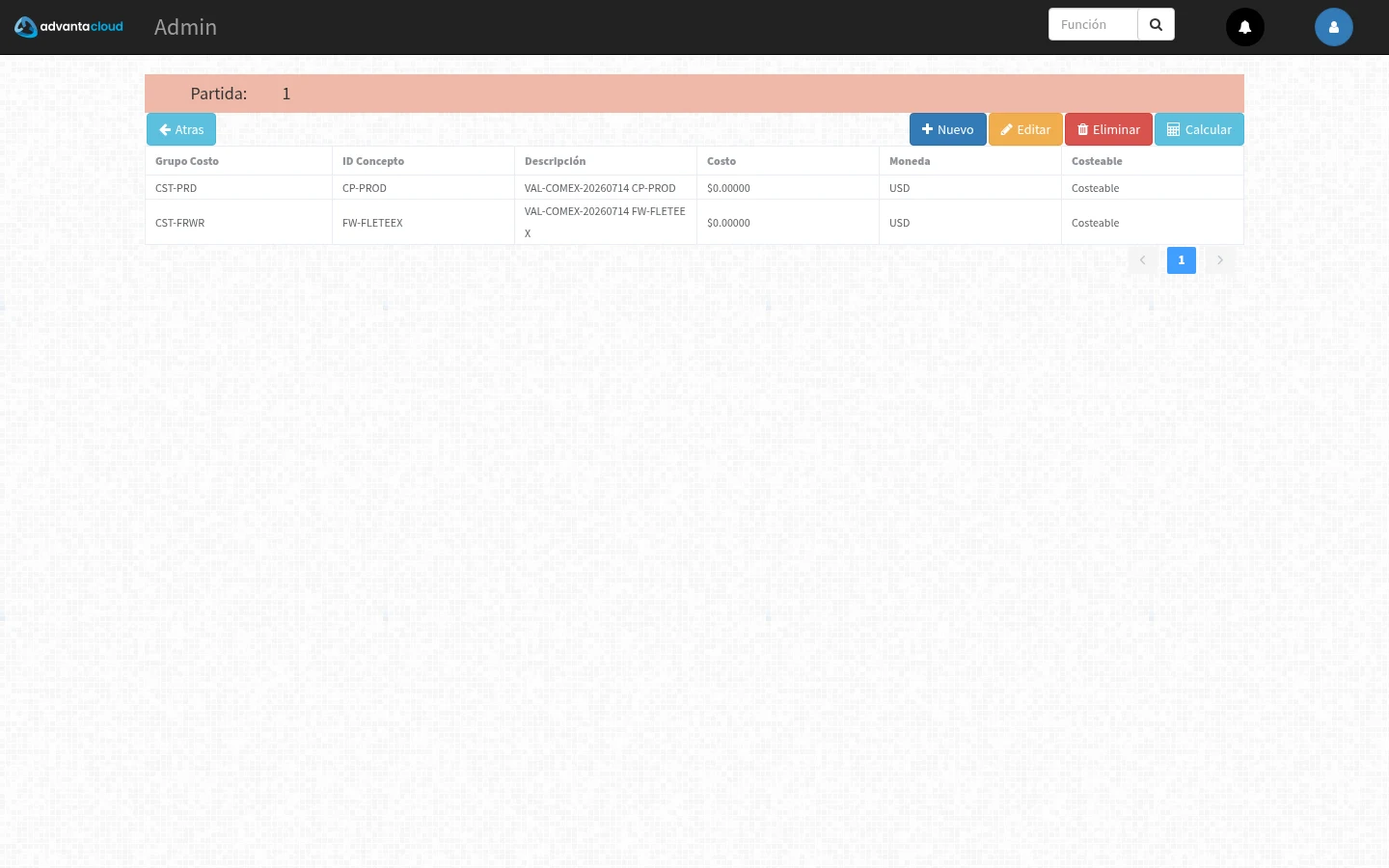Click the advantacloud logo

click(x=68, y=27)
